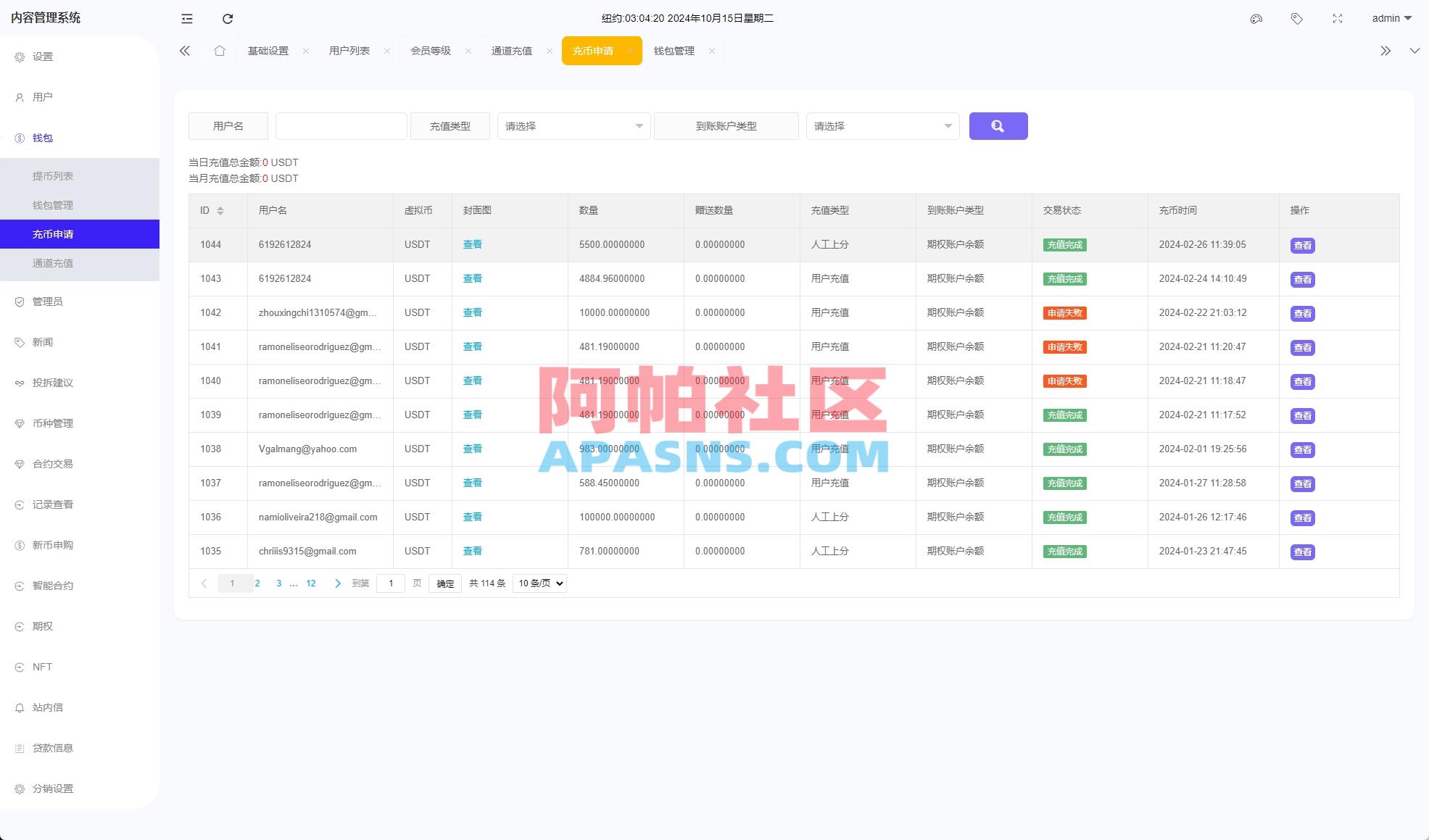Open the 钱包 section in the sidebar
The image size is (1429, 840).
[42, 138]
